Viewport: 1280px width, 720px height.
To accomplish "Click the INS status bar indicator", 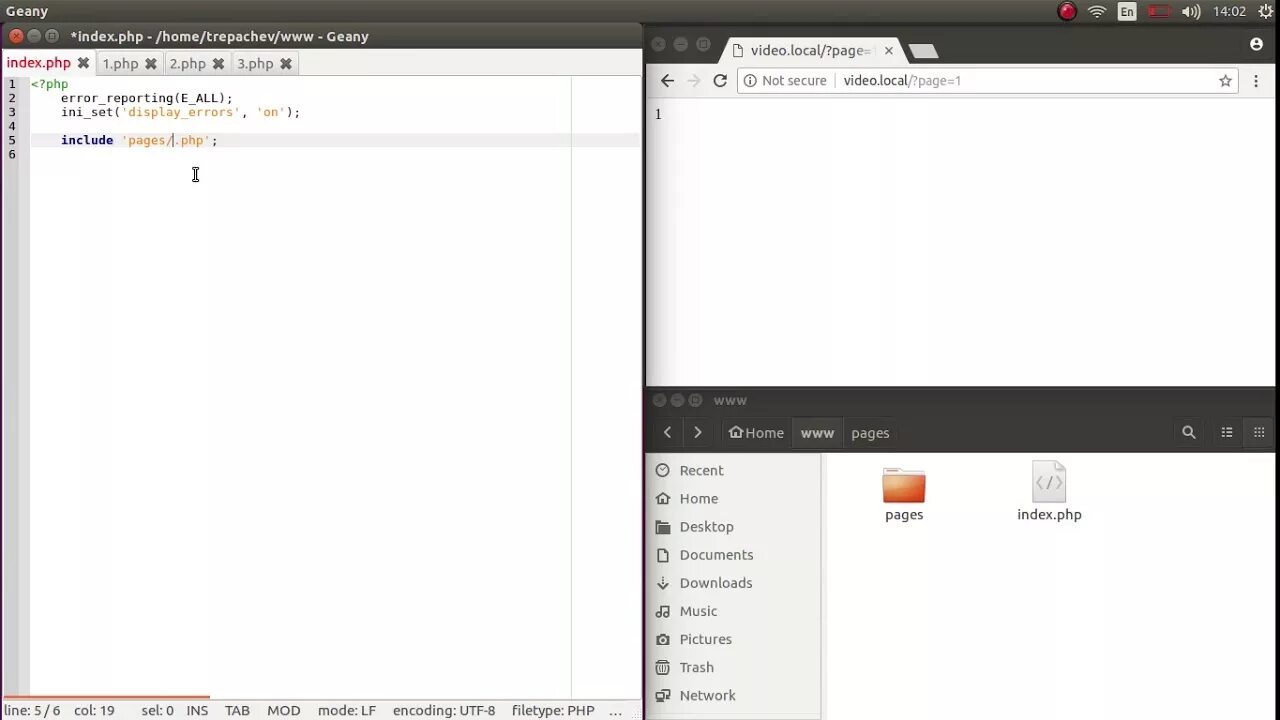I will point(197,710).
